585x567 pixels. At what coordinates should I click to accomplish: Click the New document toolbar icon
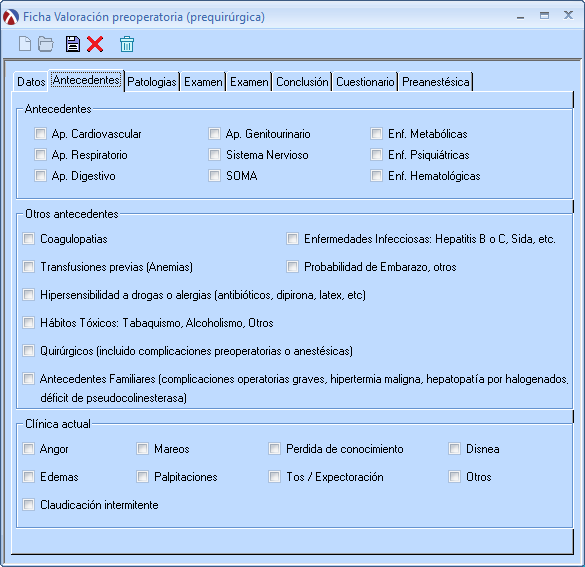click(x=25, y=44)
